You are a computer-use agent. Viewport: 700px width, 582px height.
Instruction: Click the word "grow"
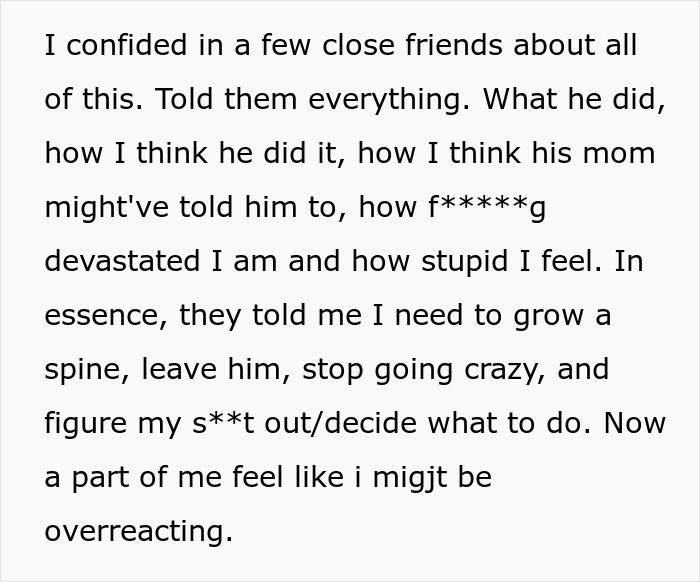(548, 316)
